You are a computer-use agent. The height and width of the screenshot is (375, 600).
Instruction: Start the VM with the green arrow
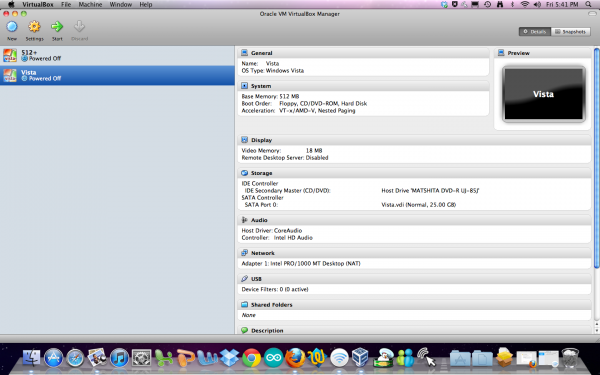(57, 27)
